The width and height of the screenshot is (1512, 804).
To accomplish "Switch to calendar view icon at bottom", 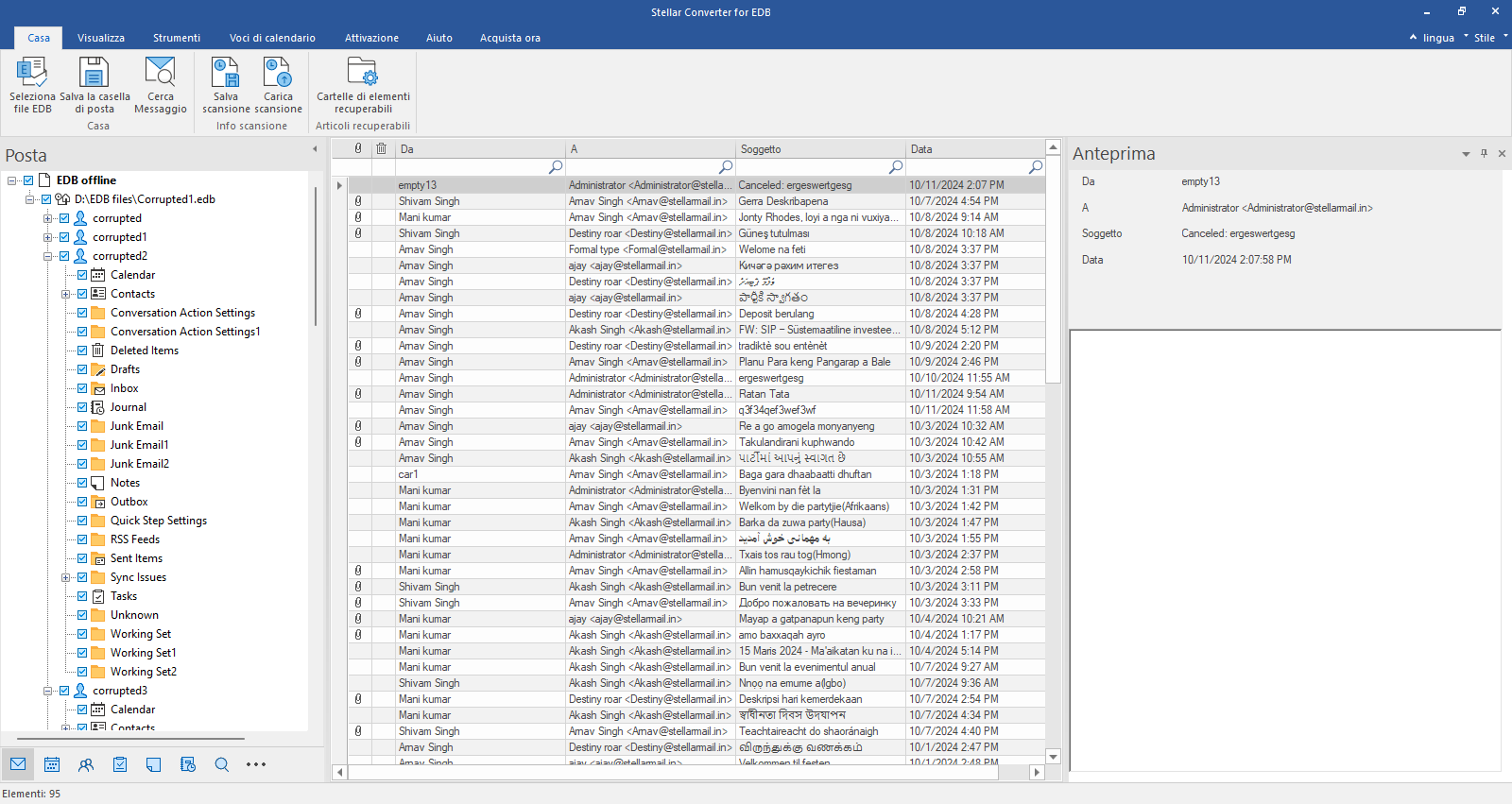I will pyautogui.click(x=52, y=764).
